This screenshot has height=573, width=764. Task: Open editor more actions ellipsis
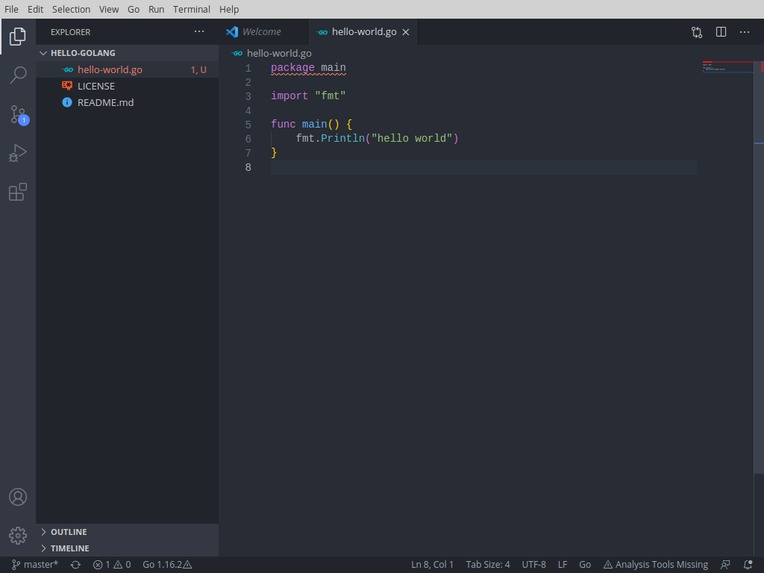[745, 32]
